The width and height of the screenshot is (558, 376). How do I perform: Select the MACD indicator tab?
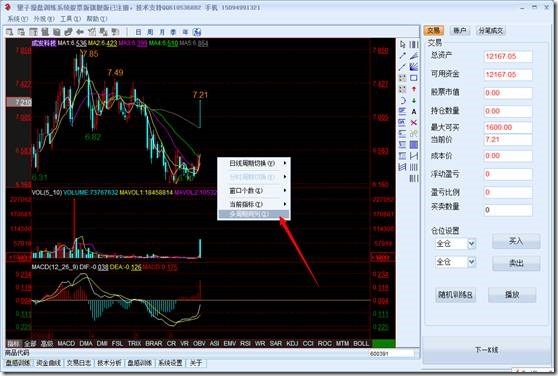[x=66, y=344]
